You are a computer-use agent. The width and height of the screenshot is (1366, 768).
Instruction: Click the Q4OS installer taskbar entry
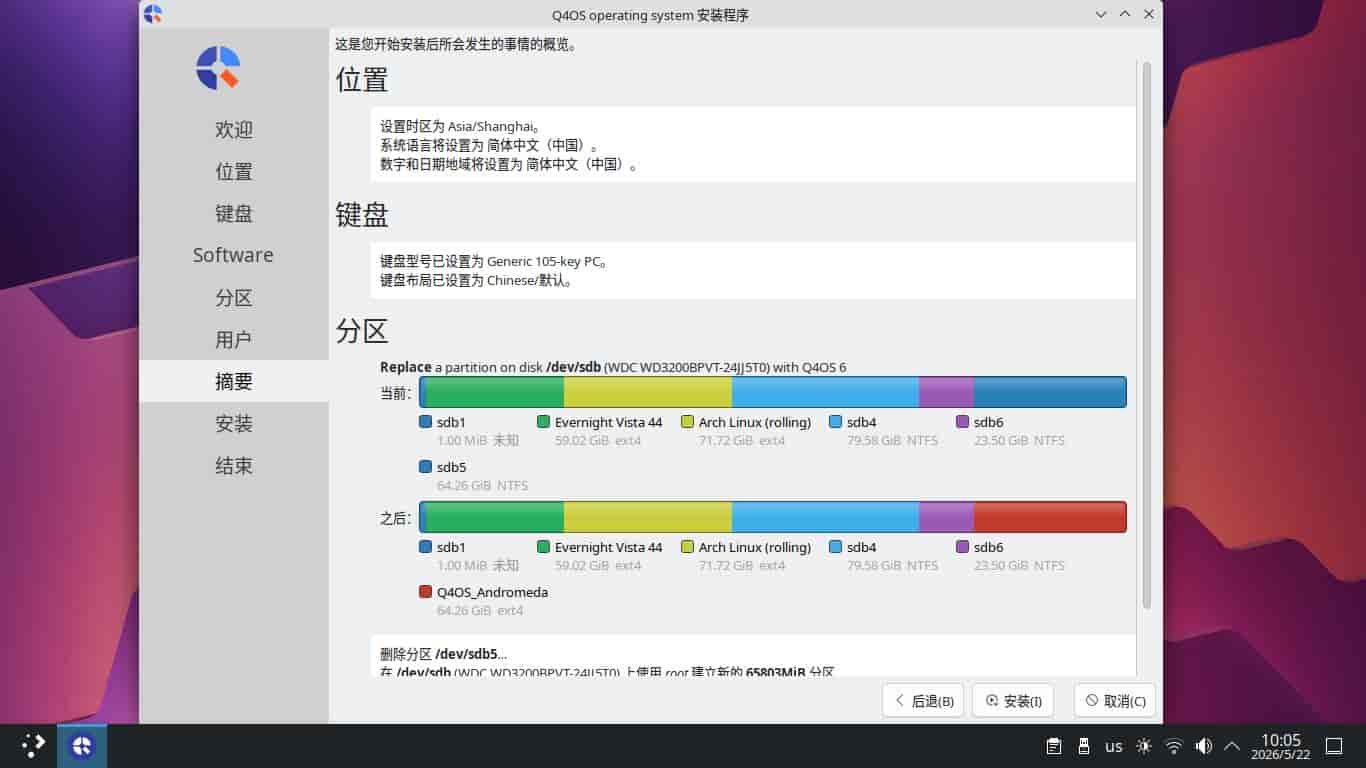[x=82, y=746]
